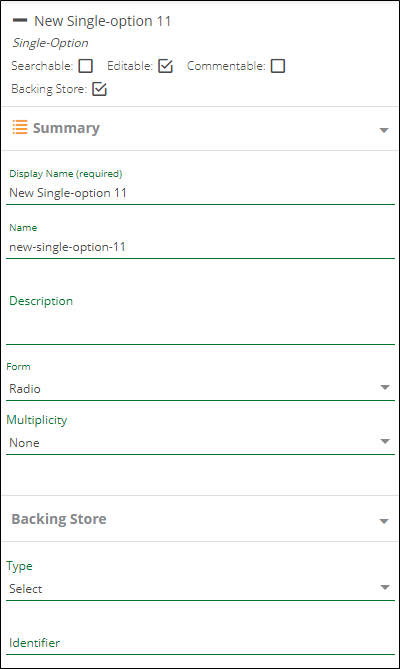Select the Backing Store section heading

point(59,519)
